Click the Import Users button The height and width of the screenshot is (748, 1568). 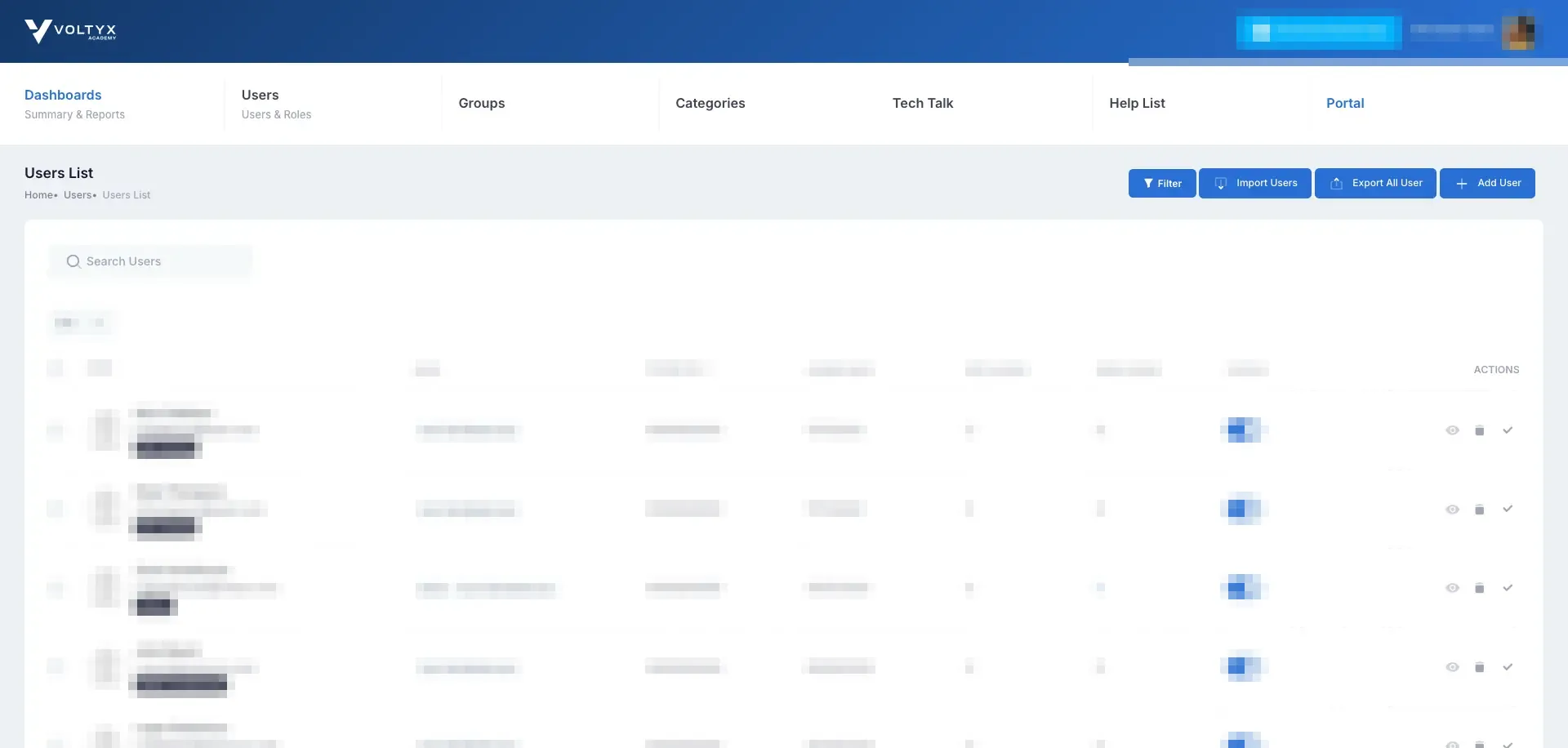click(x=1255, y=184)
